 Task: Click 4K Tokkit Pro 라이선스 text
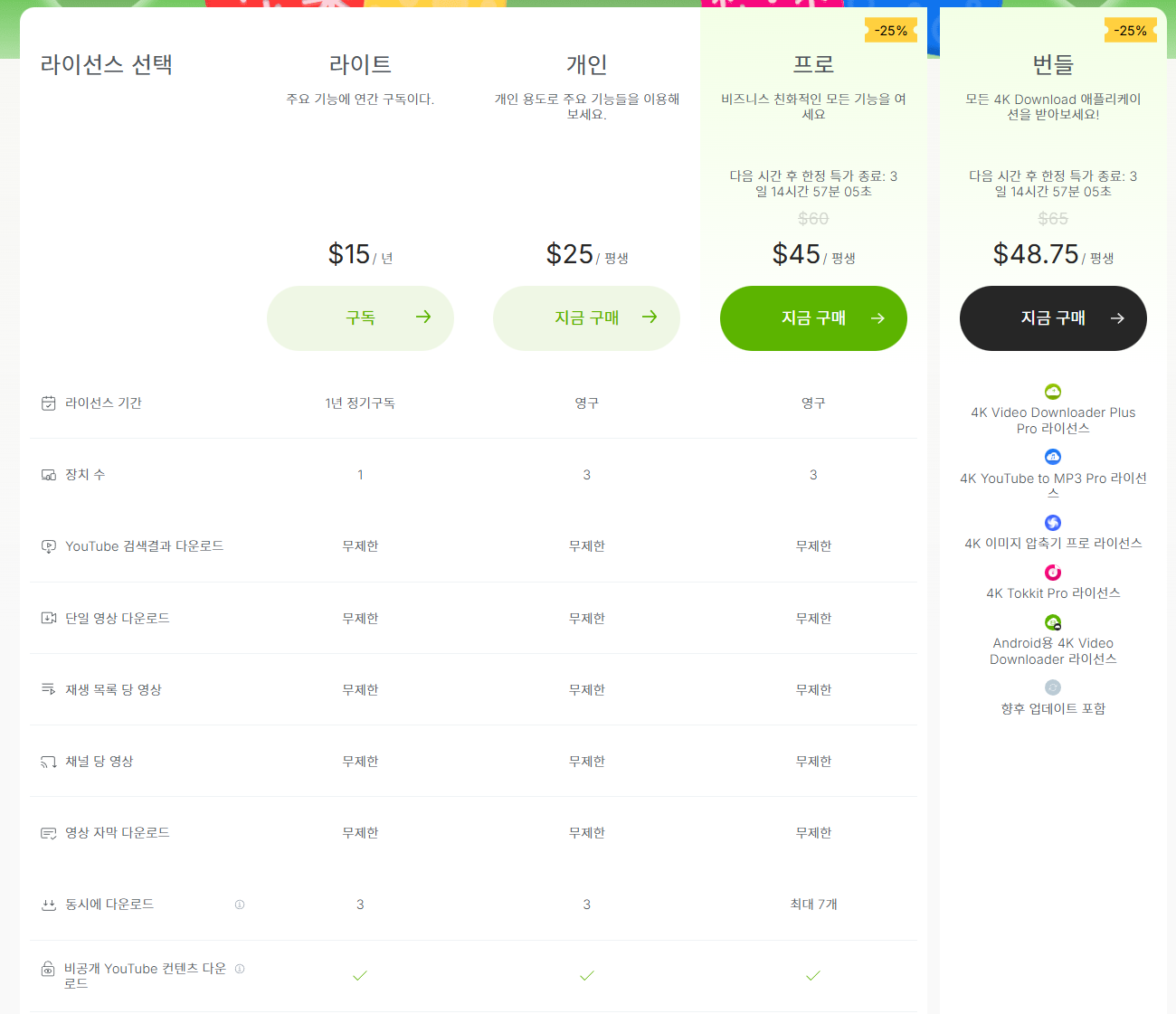point(1053,593)
